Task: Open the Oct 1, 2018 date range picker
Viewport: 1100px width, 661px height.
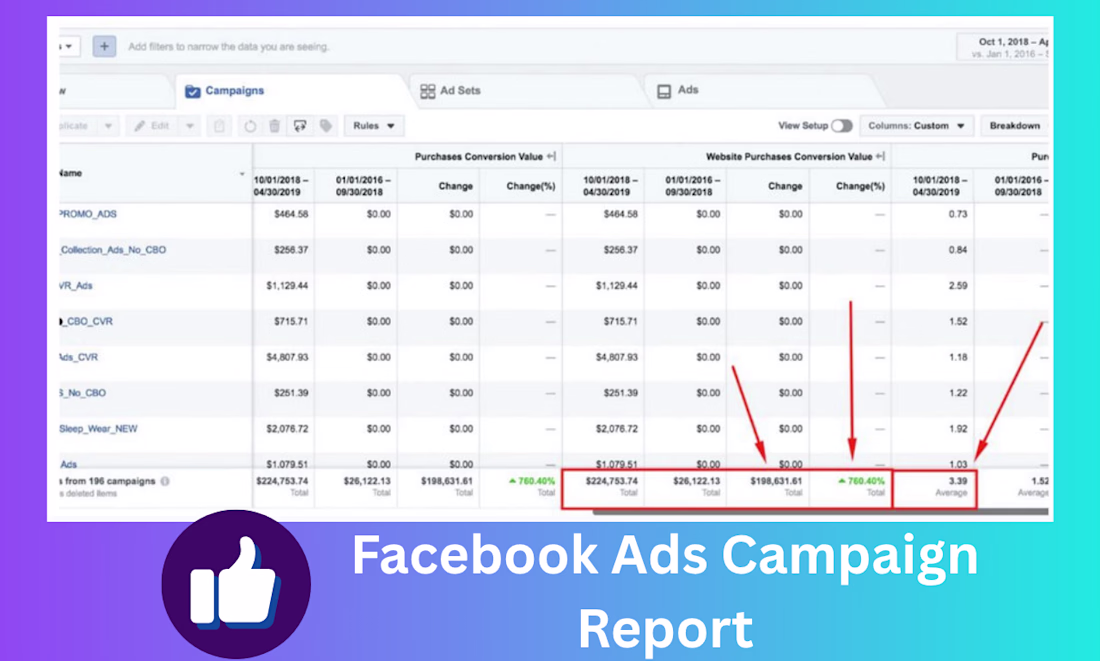Action: [x=1003, y=47]
